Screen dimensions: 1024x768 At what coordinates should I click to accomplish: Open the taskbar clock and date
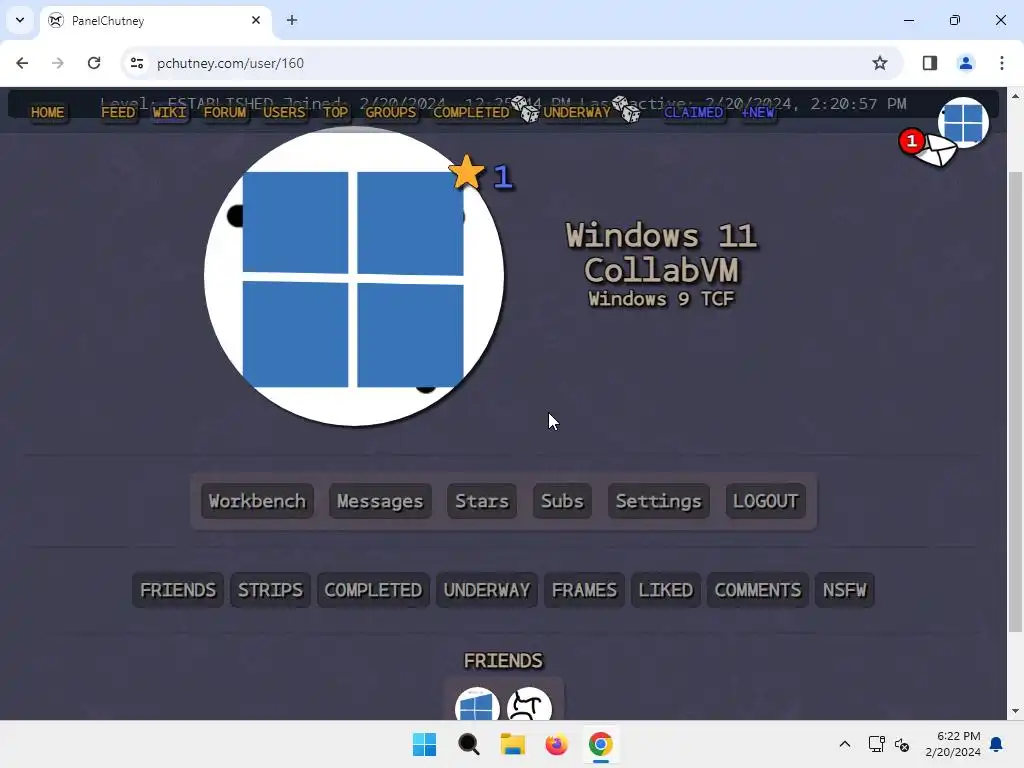(x=953, y=744)
